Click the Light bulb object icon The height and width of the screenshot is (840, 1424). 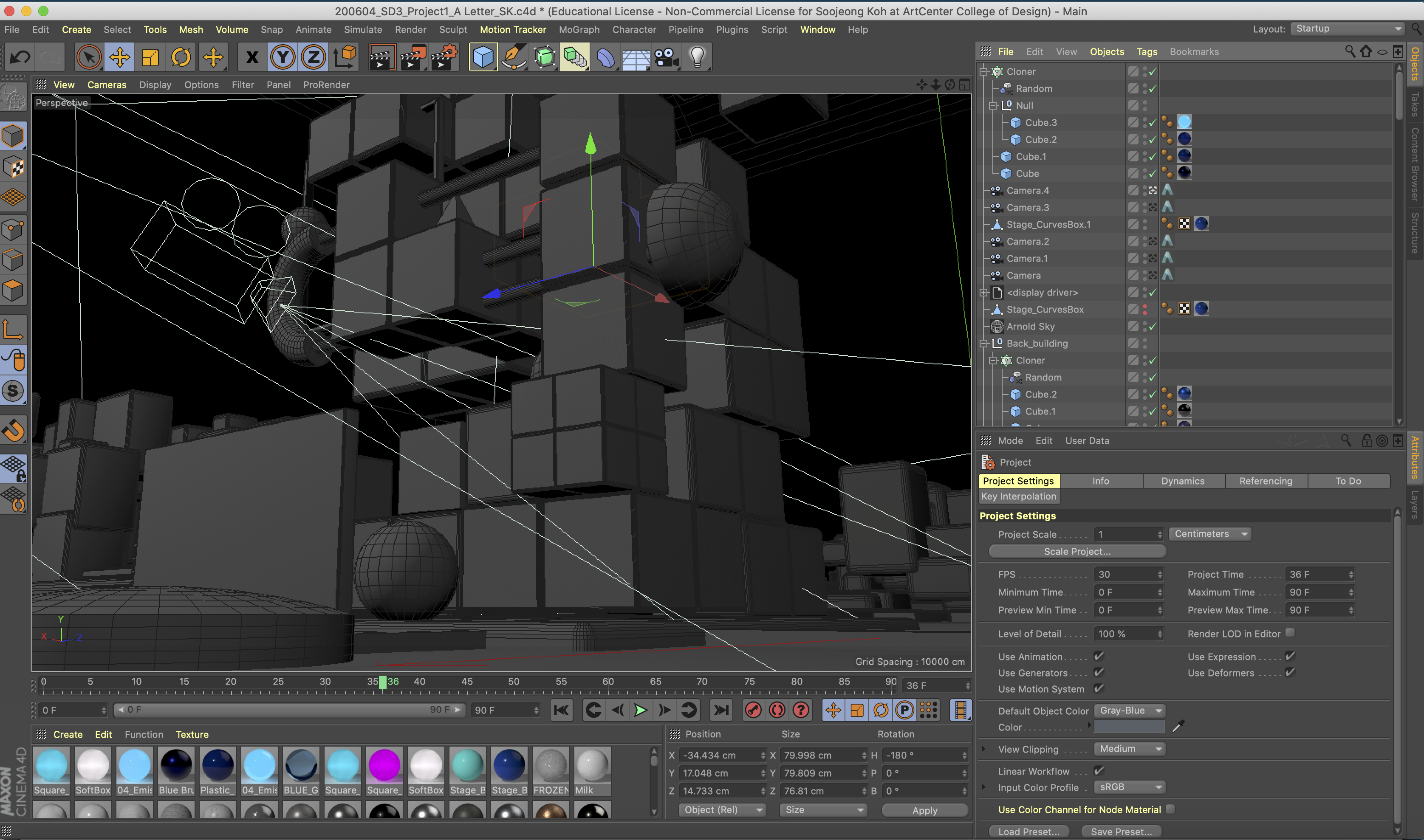(697, 57)
